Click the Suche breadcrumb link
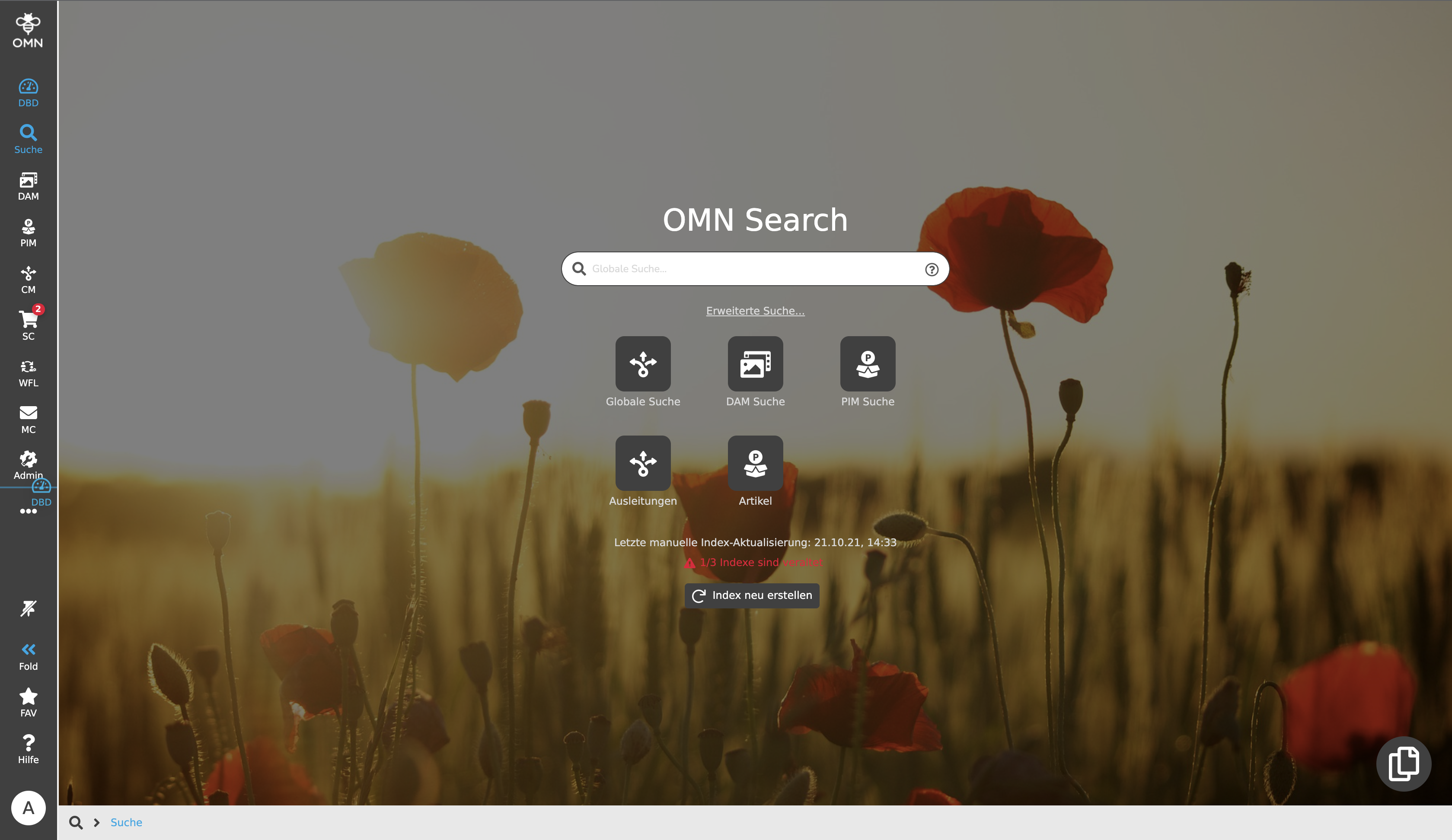 tap(126, 822)
